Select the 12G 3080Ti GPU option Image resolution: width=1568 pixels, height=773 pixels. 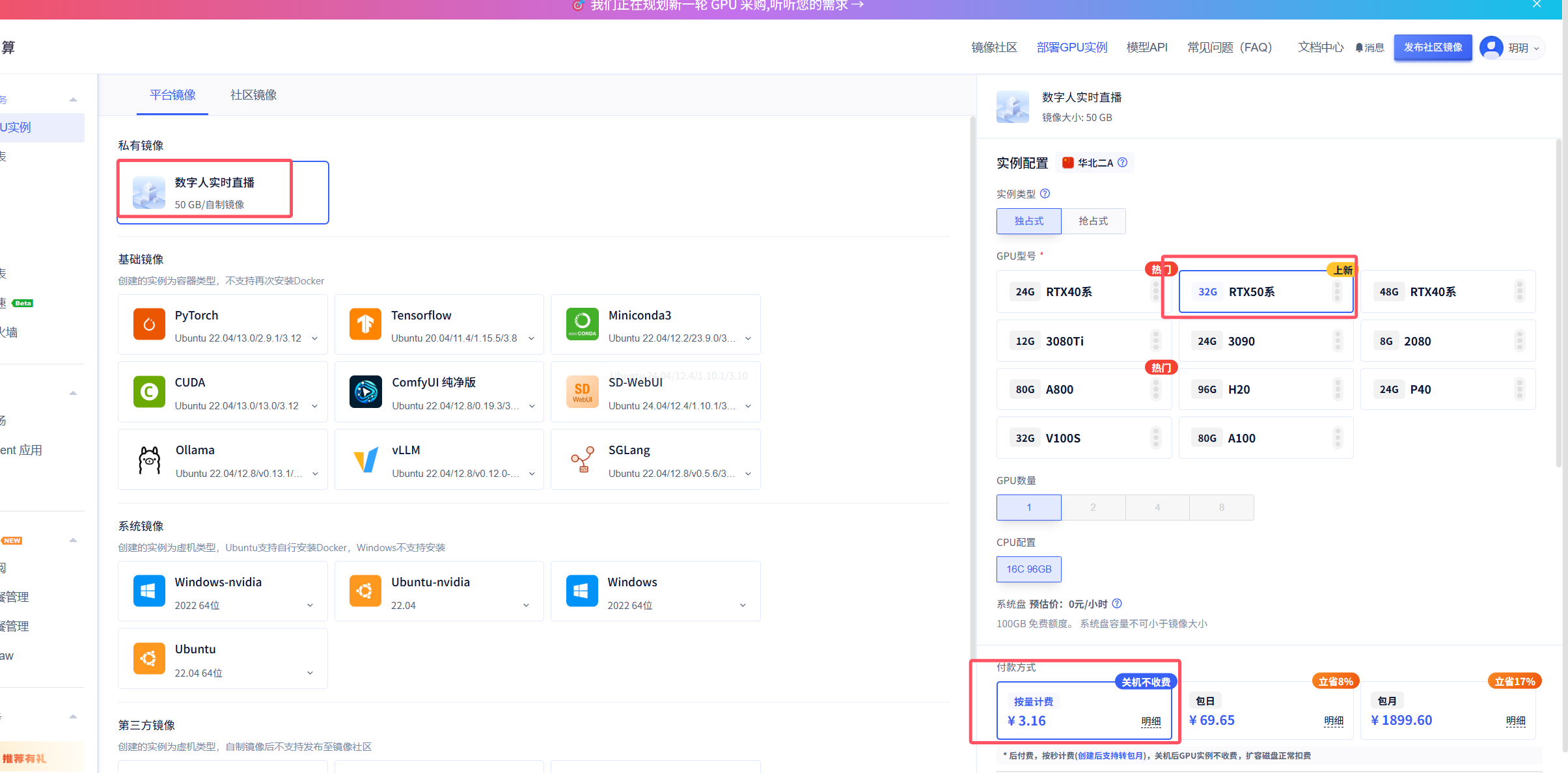1084,341
